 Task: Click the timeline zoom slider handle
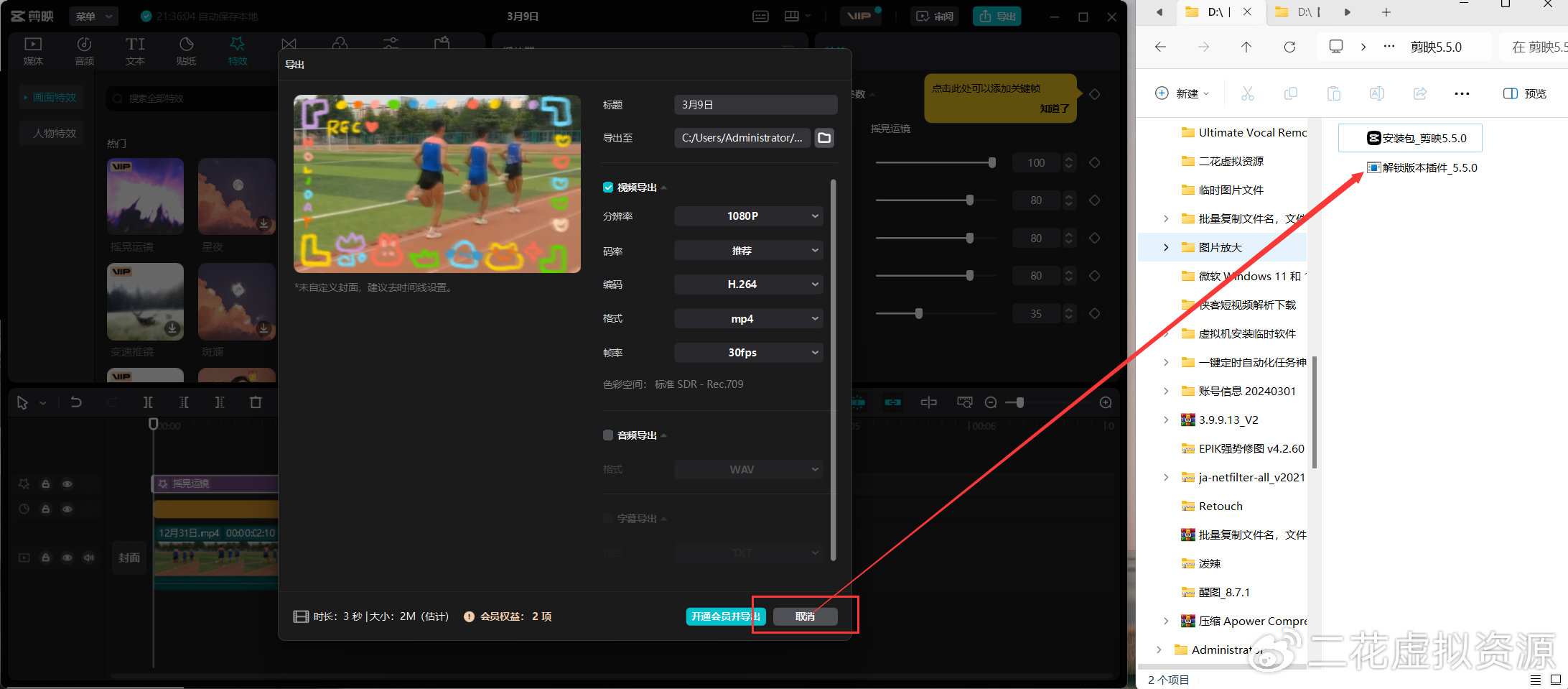coord(1019,402)
